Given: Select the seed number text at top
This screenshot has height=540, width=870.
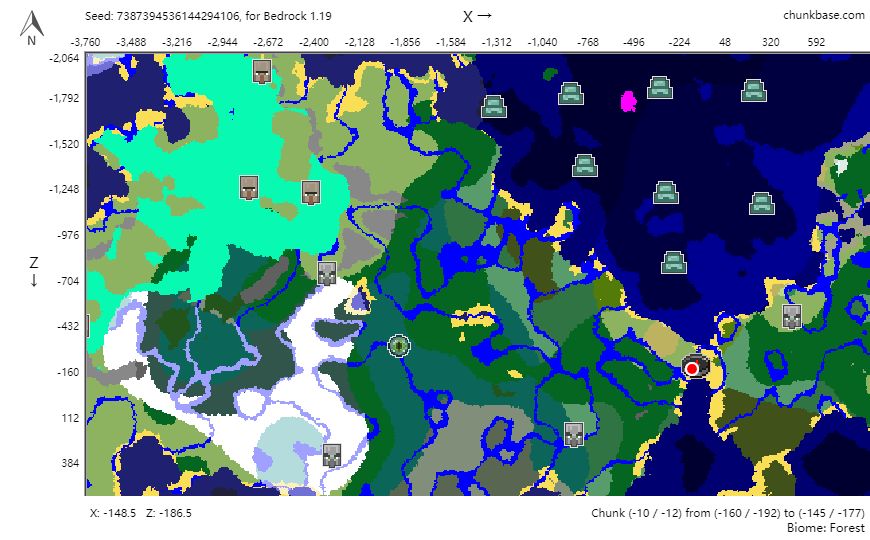Looking at the screenshot, I should (x=177, y=16).
